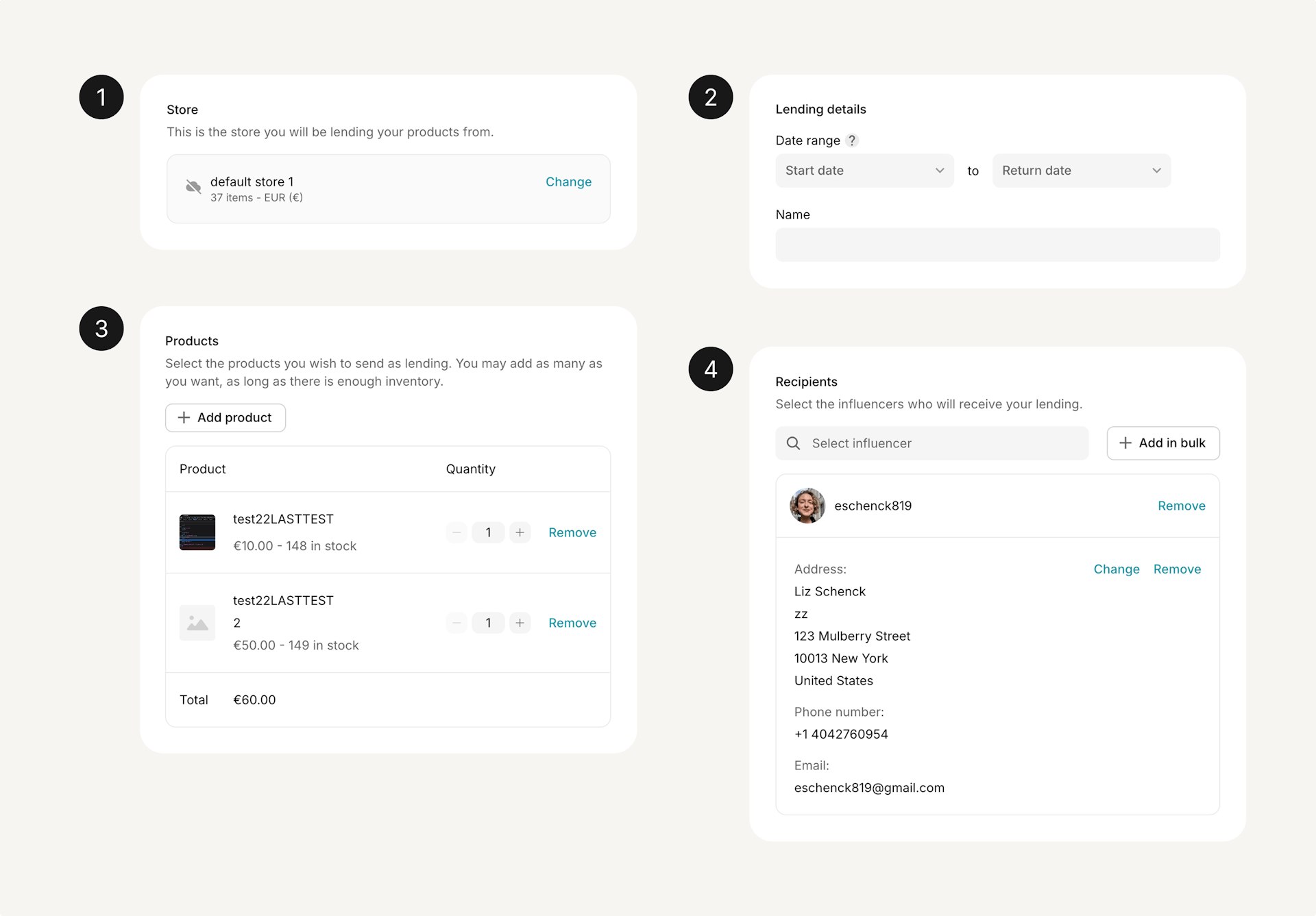This screenshot has width=1316, height=916.
Task: Click the Add in bulk button
Action: (1162, 443)
